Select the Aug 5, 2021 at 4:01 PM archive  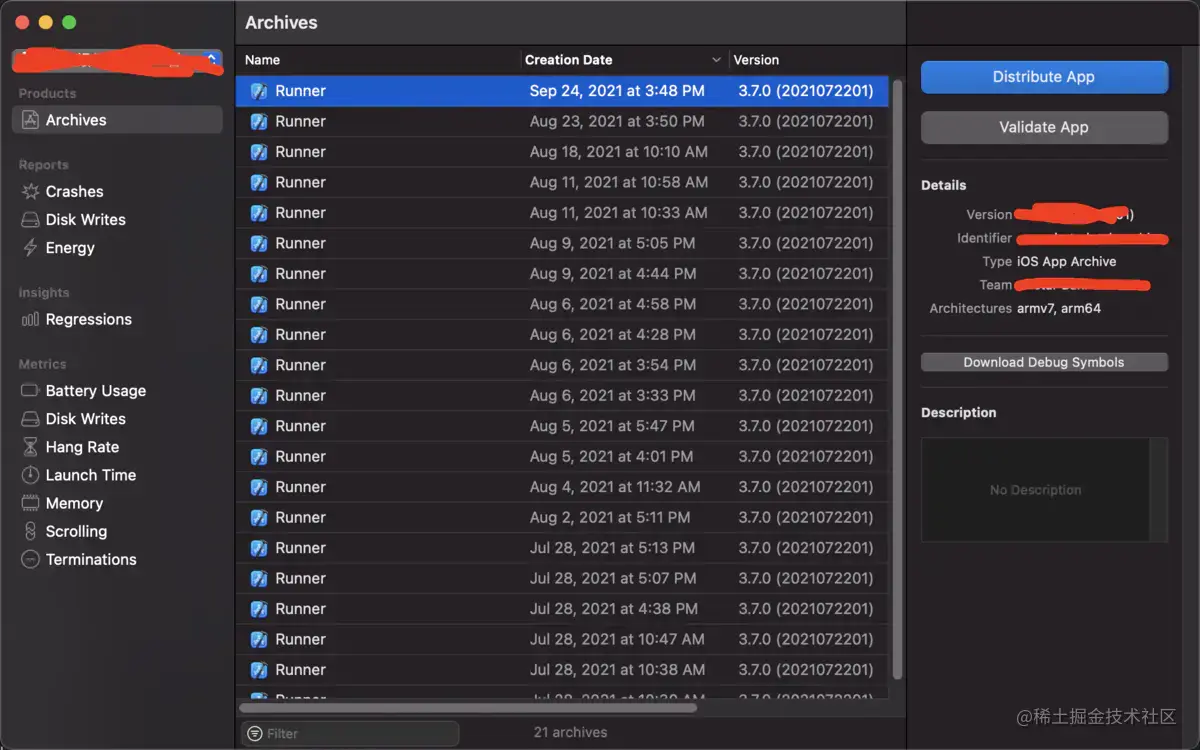pos(562,457)
